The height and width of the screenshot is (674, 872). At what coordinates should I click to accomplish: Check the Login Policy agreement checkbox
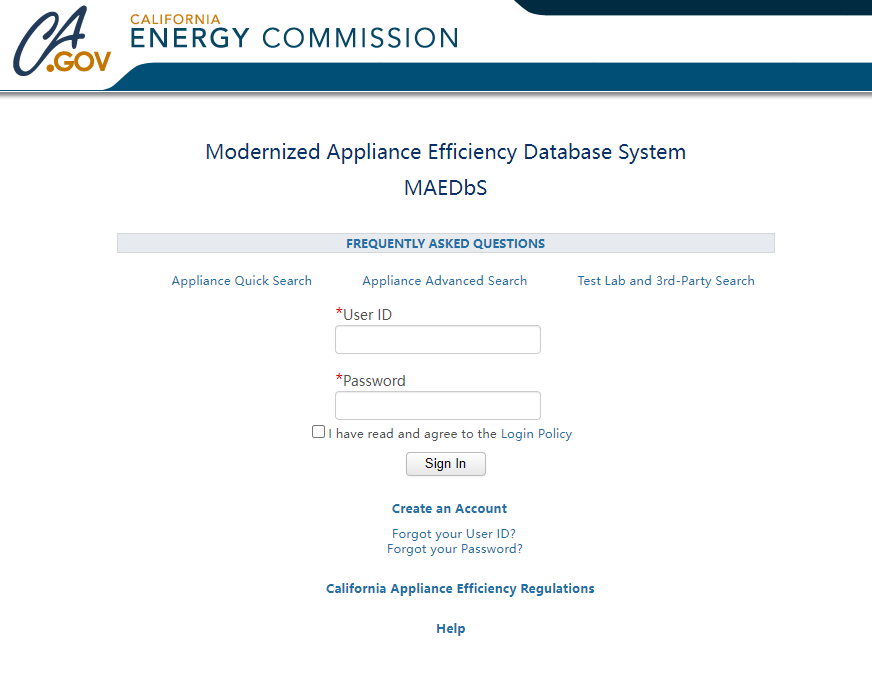click(x=318, y=432)
